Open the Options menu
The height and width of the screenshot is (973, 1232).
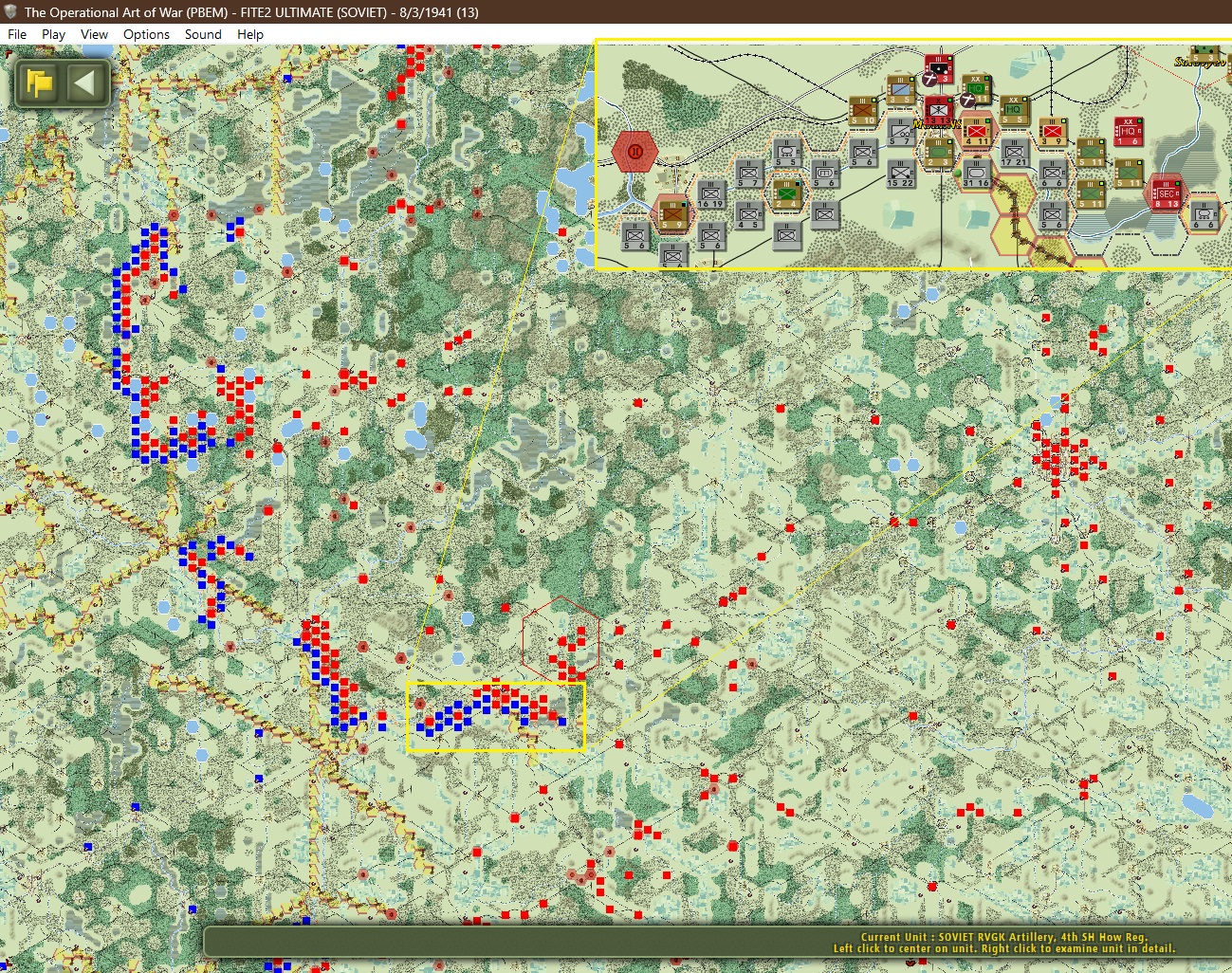click(146, 34)
